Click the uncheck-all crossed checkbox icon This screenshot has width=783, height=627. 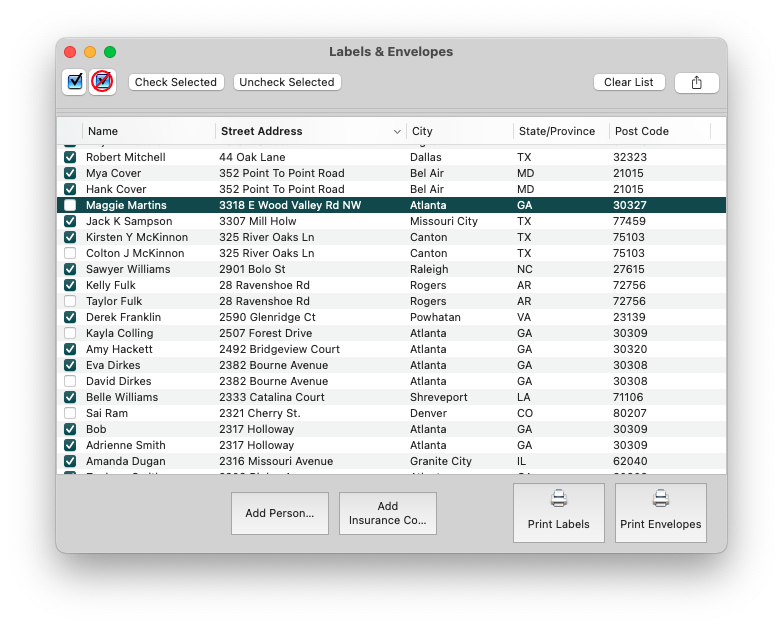coord(102,82)
